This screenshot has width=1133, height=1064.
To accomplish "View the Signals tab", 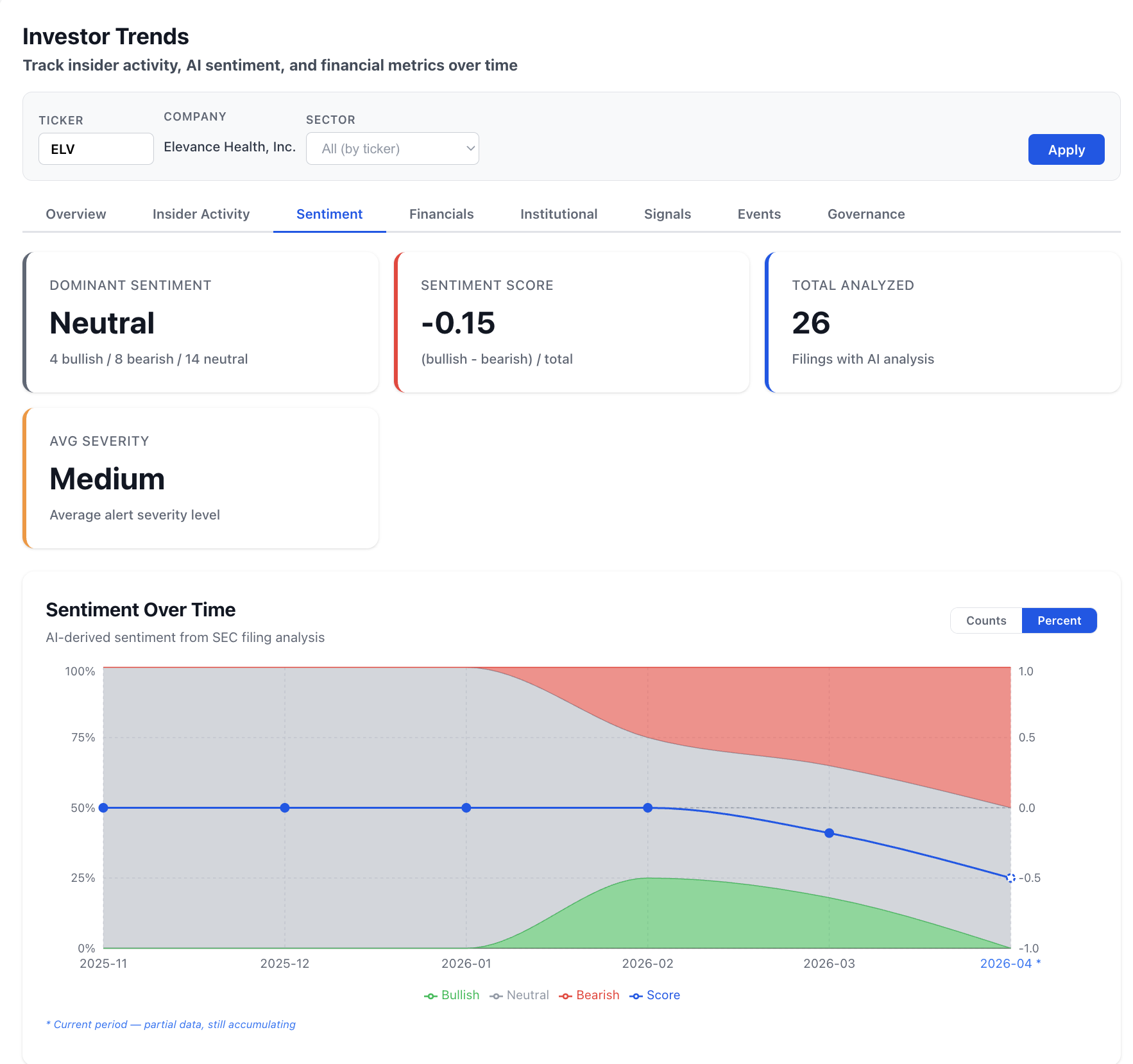I will [x=667, y=214].
